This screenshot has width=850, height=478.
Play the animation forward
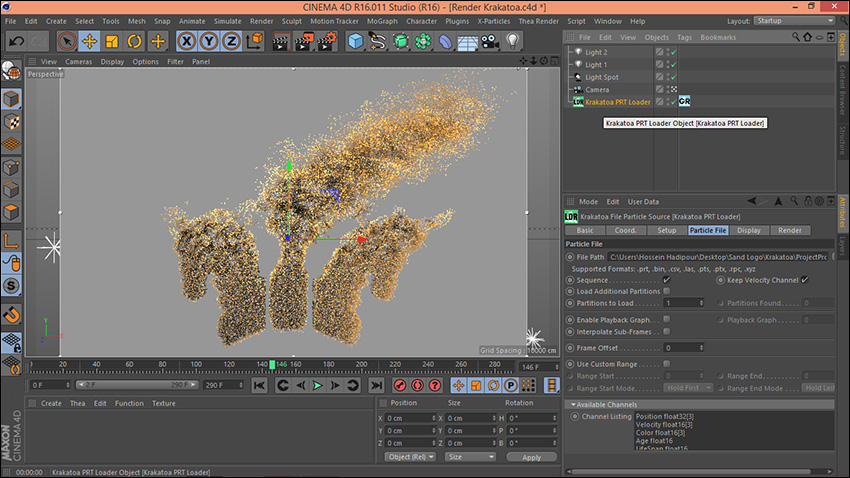[318, 385]
